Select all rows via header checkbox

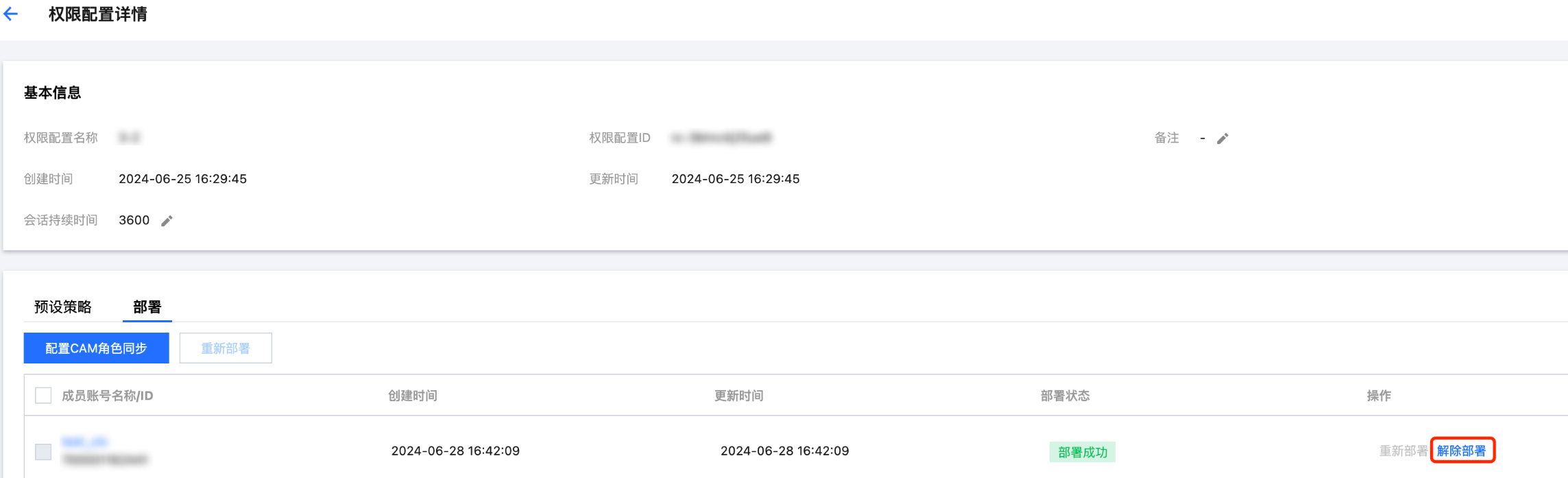[43, 396]
